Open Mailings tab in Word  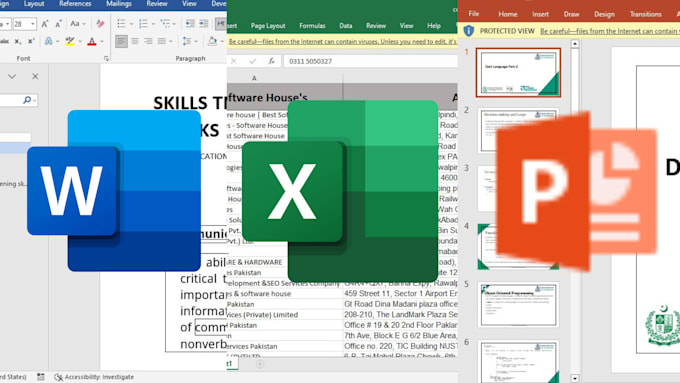click(x=119, y=4)
